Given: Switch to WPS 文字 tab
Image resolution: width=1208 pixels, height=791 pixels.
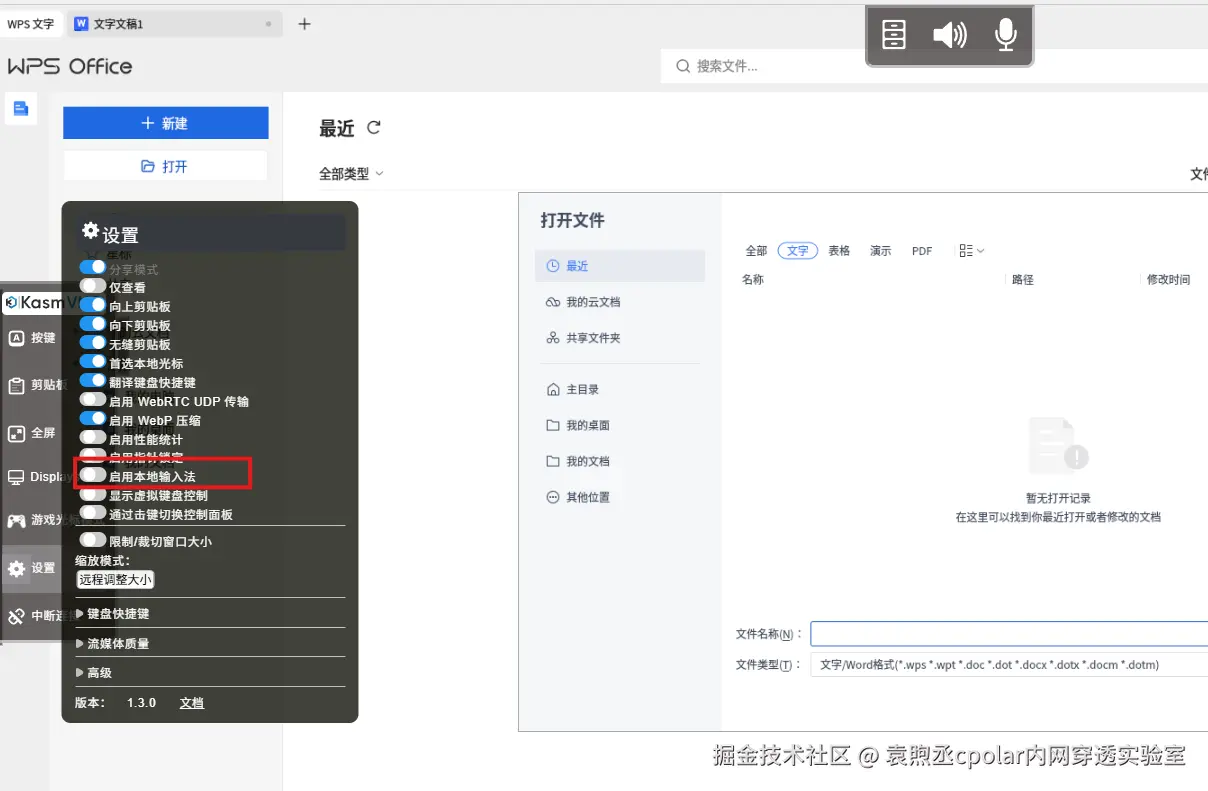Looking at the screenshot, I should pyautogui.click(x=31, y=24).
